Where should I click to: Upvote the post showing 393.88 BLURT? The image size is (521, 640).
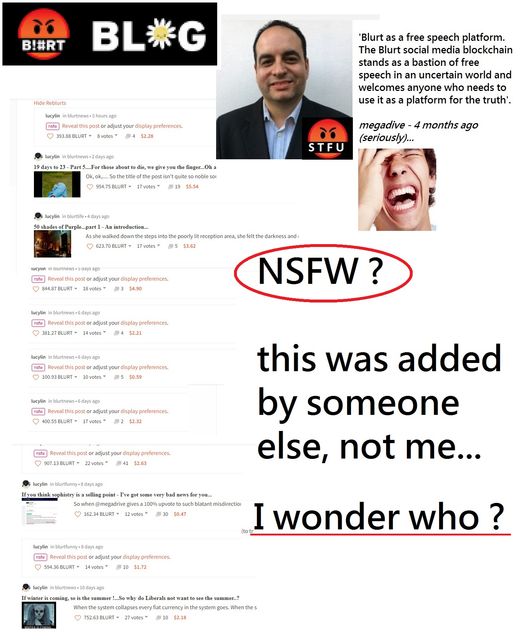point(50,136)
